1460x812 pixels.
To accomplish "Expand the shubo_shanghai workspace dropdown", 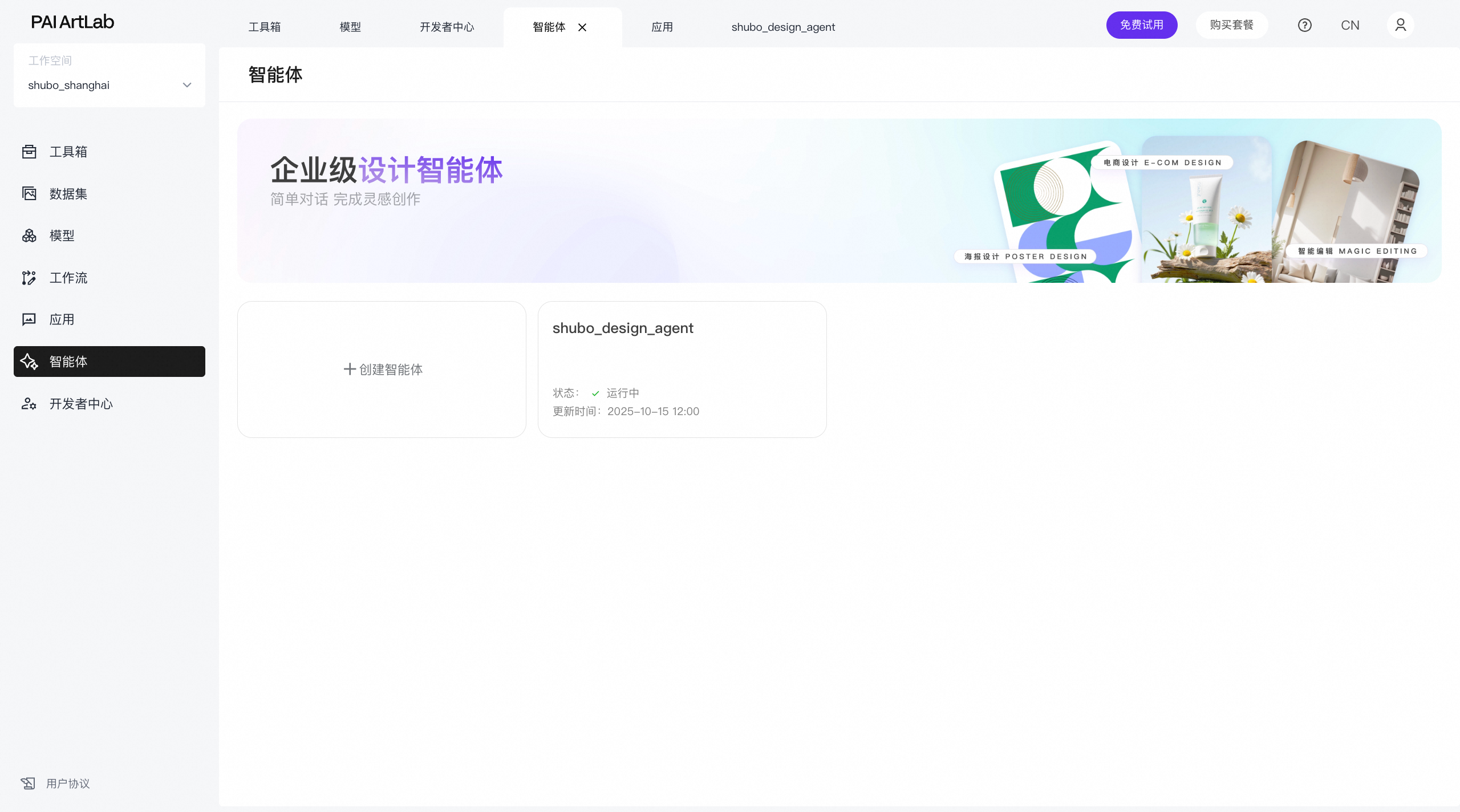I will [186, 85].
